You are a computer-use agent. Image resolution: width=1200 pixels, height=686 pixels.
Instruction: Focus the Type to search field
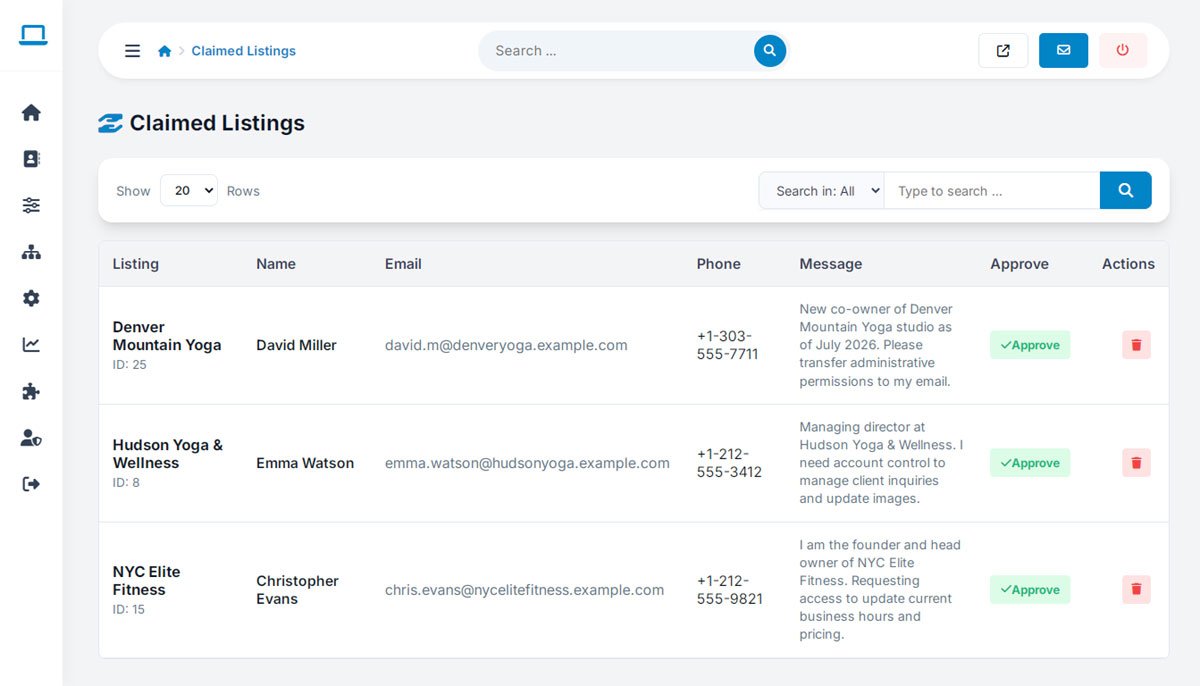(x=992, y=190)
